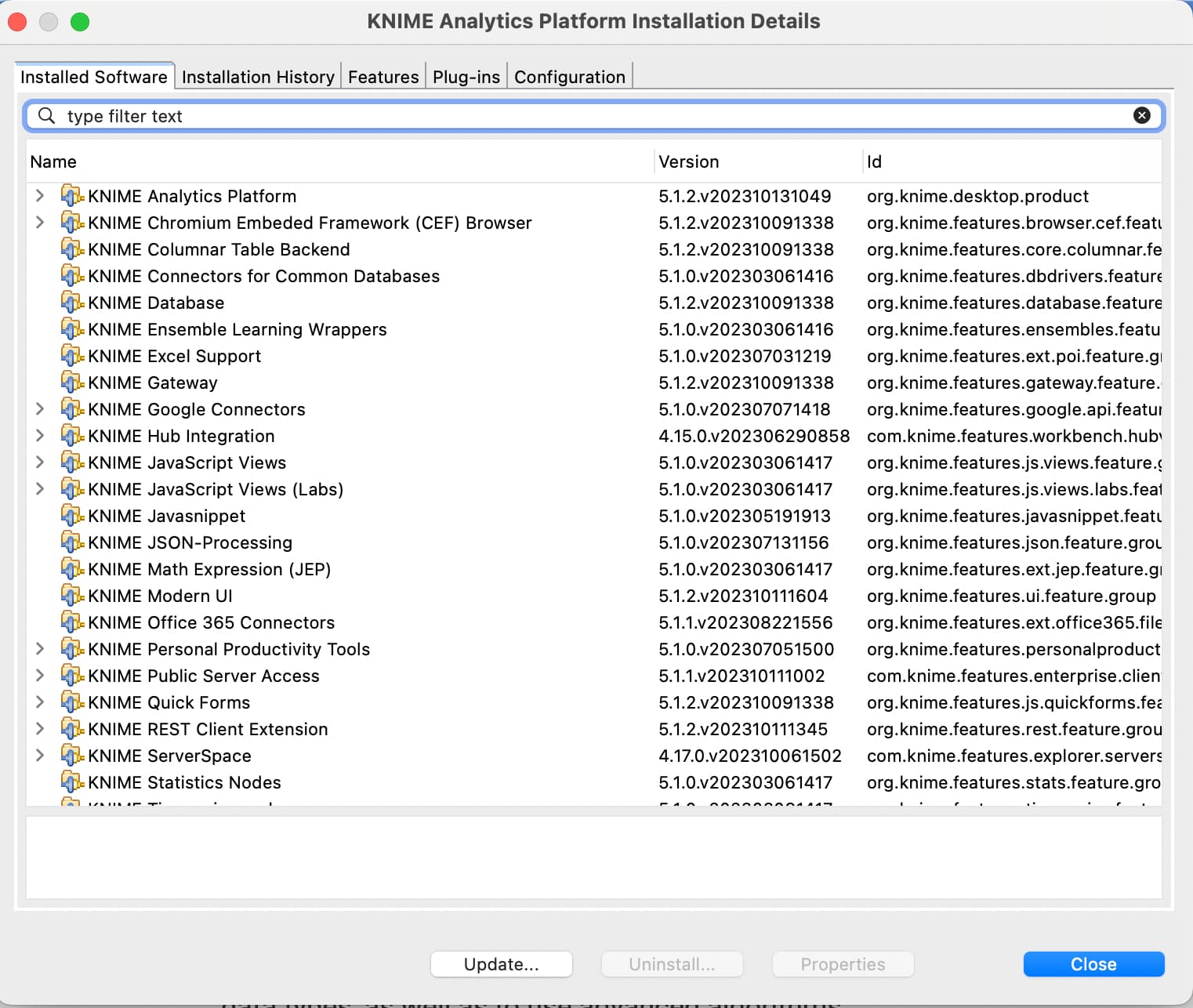Select version 5.1.1.v202308221556 cell
1193x1008 pixels.
745,622
